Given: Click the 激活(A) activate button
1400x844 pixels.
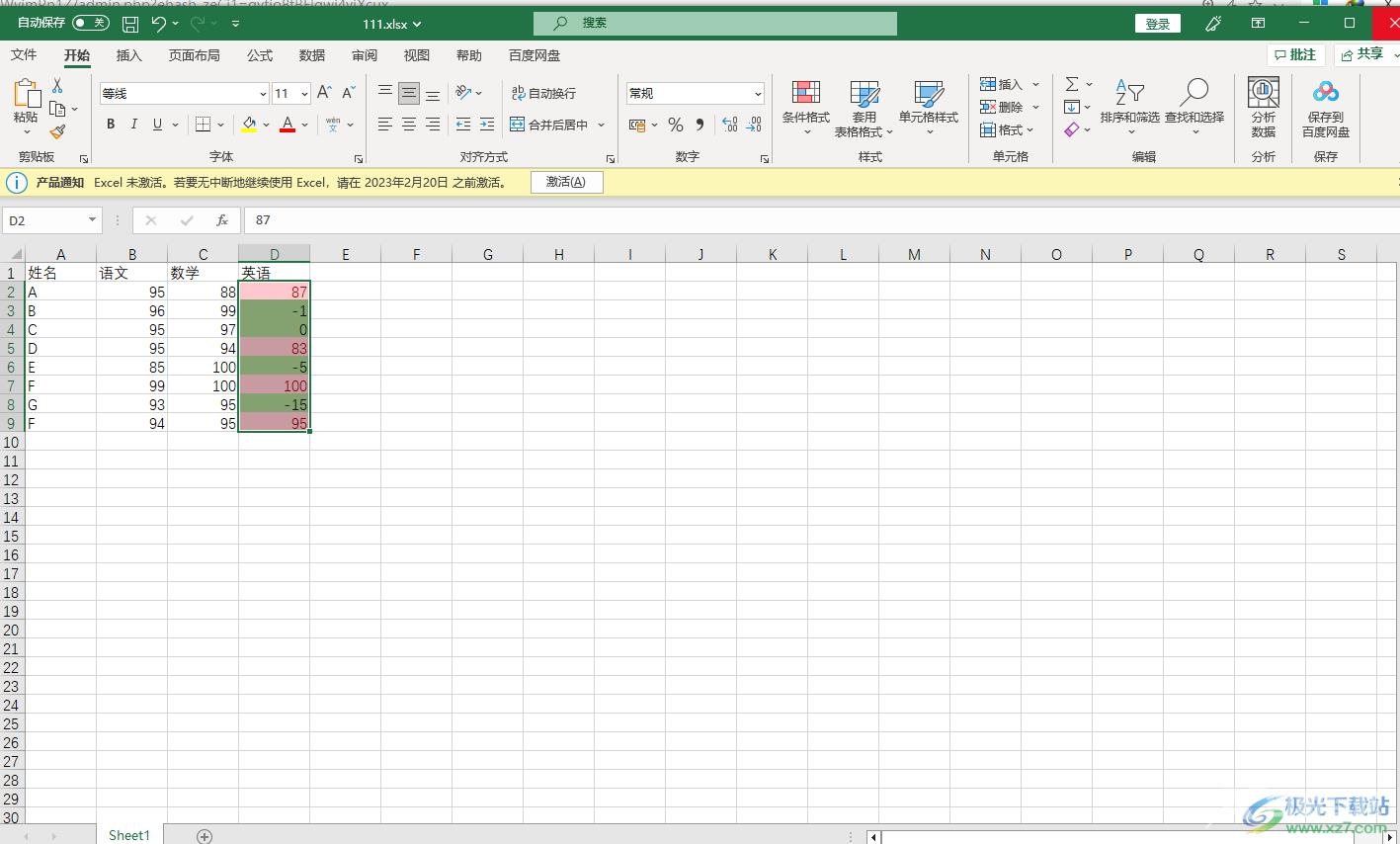Looking at the screenshot, I should click(x=567, y=182).
